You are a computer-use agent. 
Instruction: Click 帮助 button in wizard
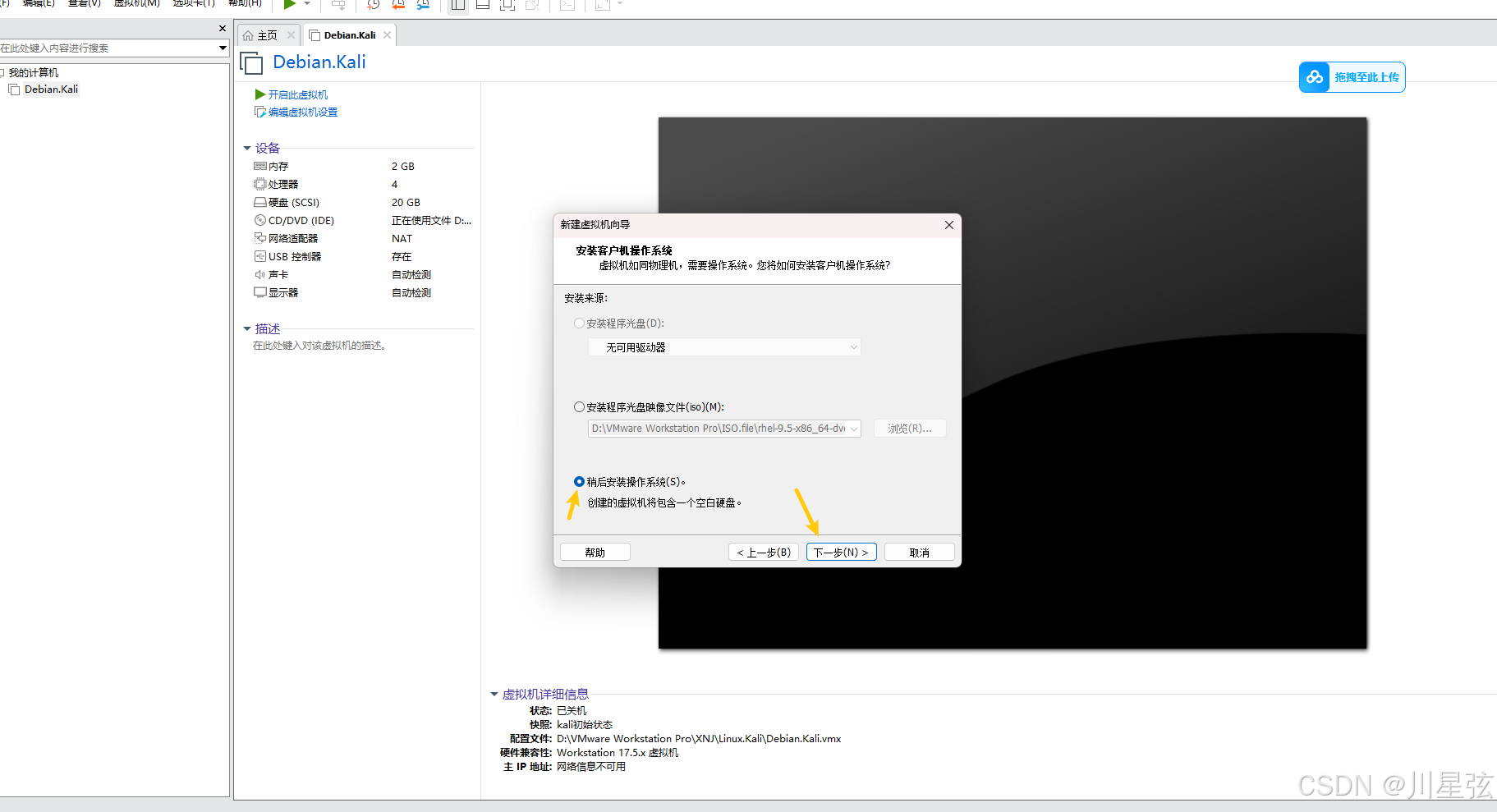[595, 553]
